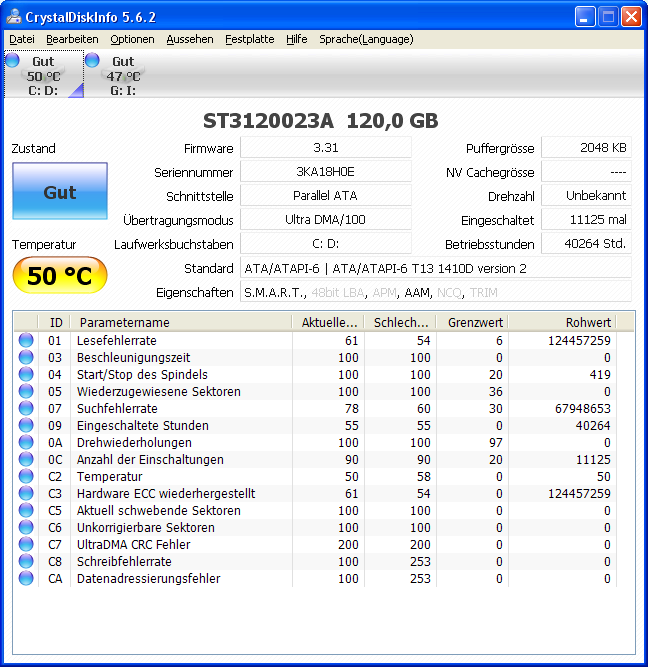Image resolution: width=648 pixels, height=667 pixels.
Task: Click the CrystalDiskInfo title bar icon
Action: [x=14, y=17]
